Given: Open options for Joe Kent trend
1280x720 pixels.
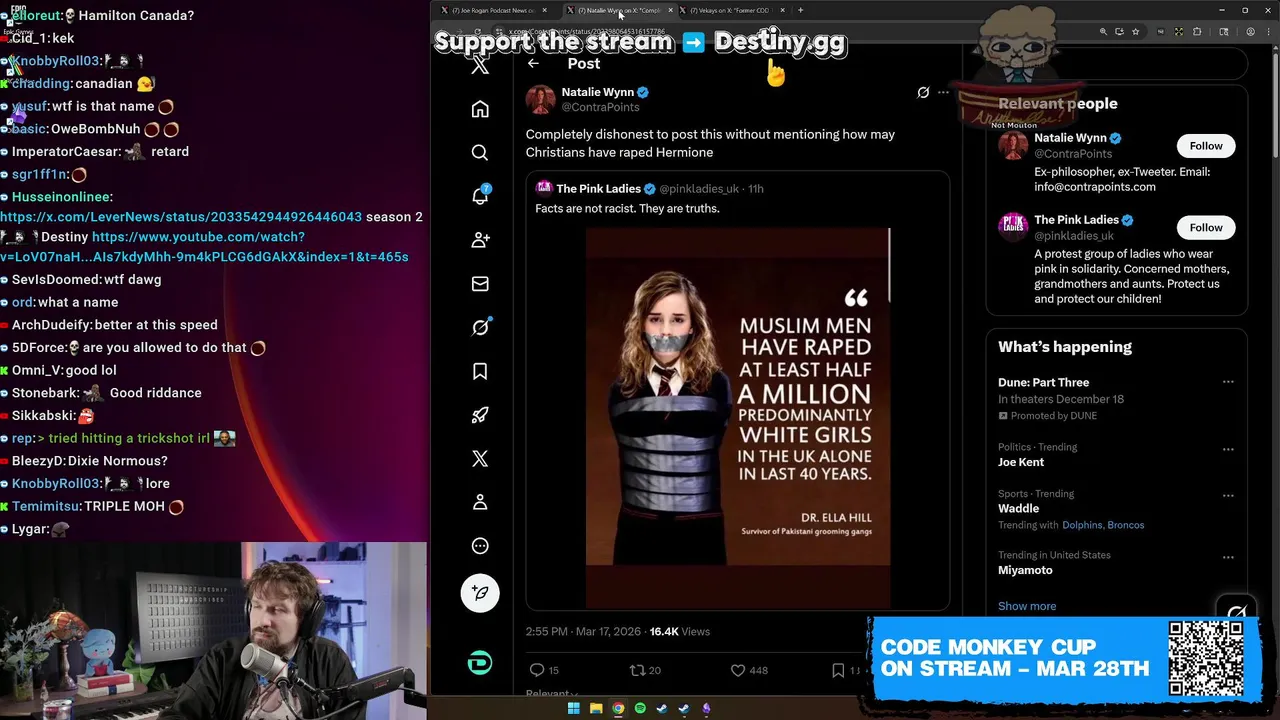Looking at the screenshot, I should (1228, 449).
